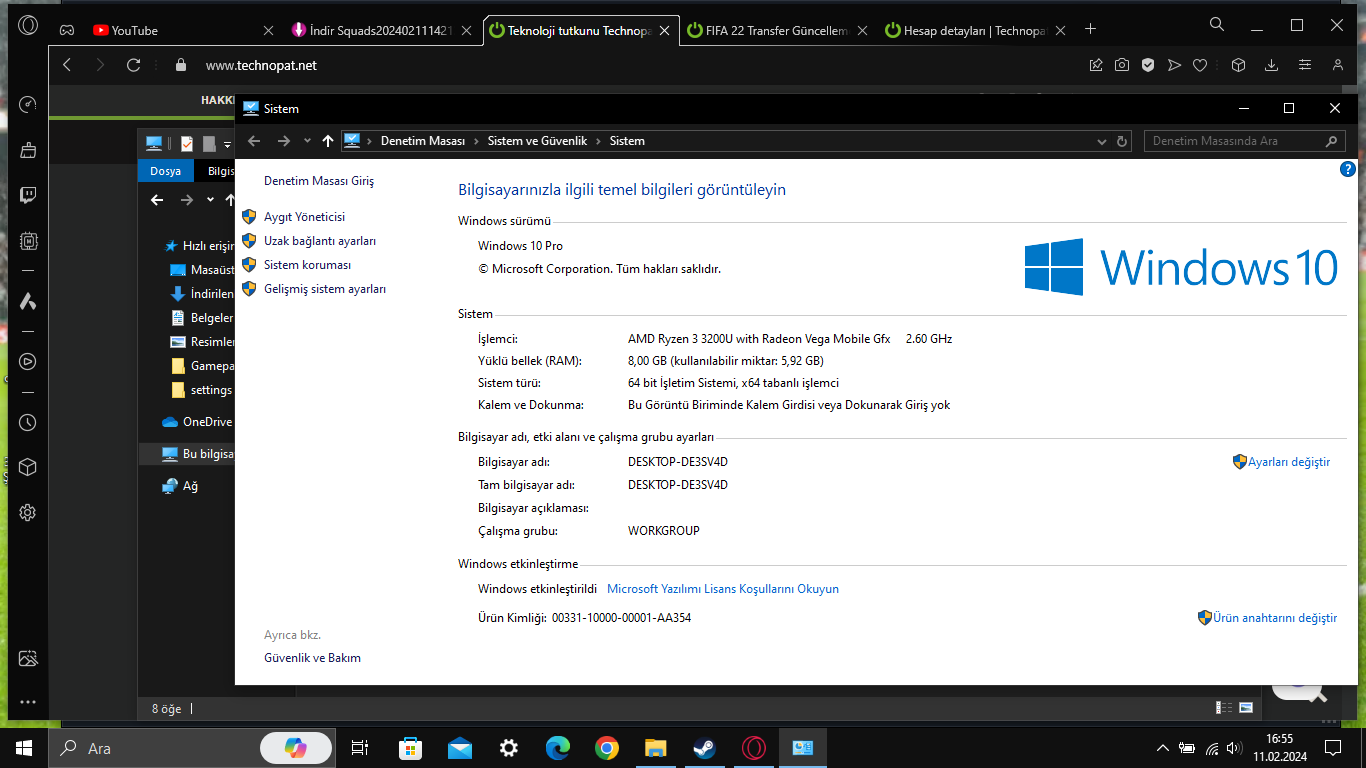Open Windows Start menu

click(x=24, y=748)
